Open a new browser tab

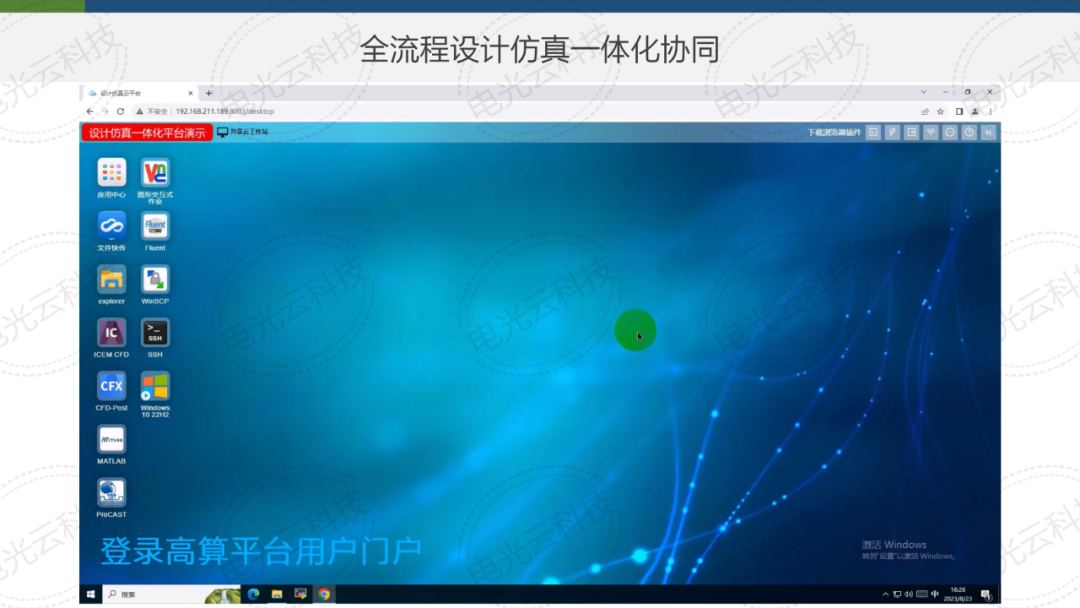pos(209,93)
